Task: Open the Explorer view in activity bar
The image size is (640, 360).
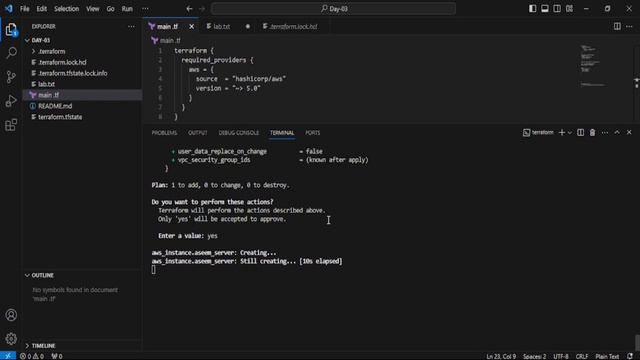Action: tap(11, 29)
